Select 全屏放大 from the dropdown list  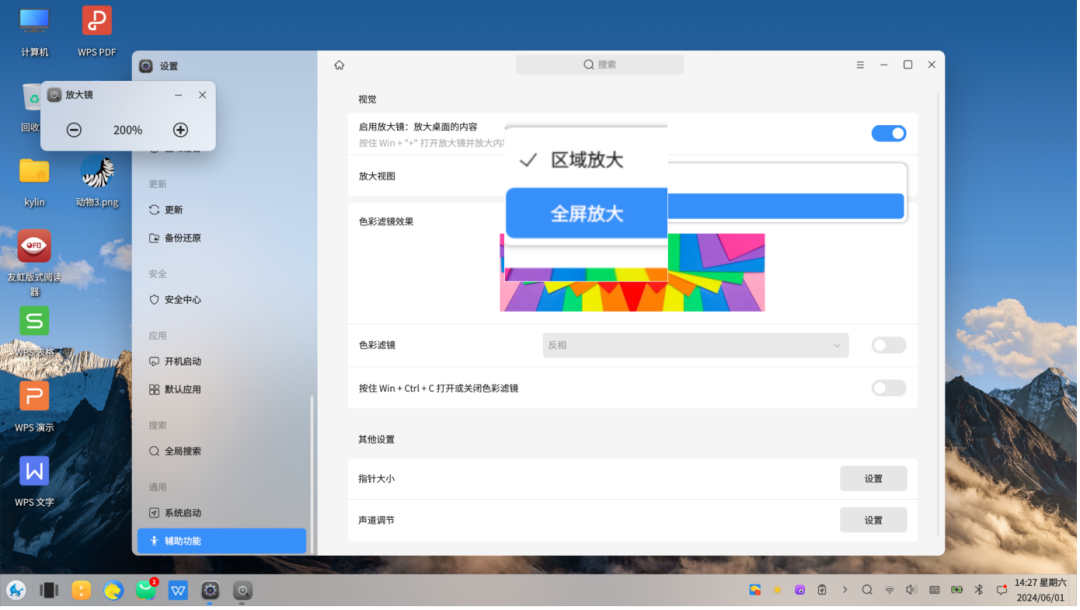(x=586, y=213)
